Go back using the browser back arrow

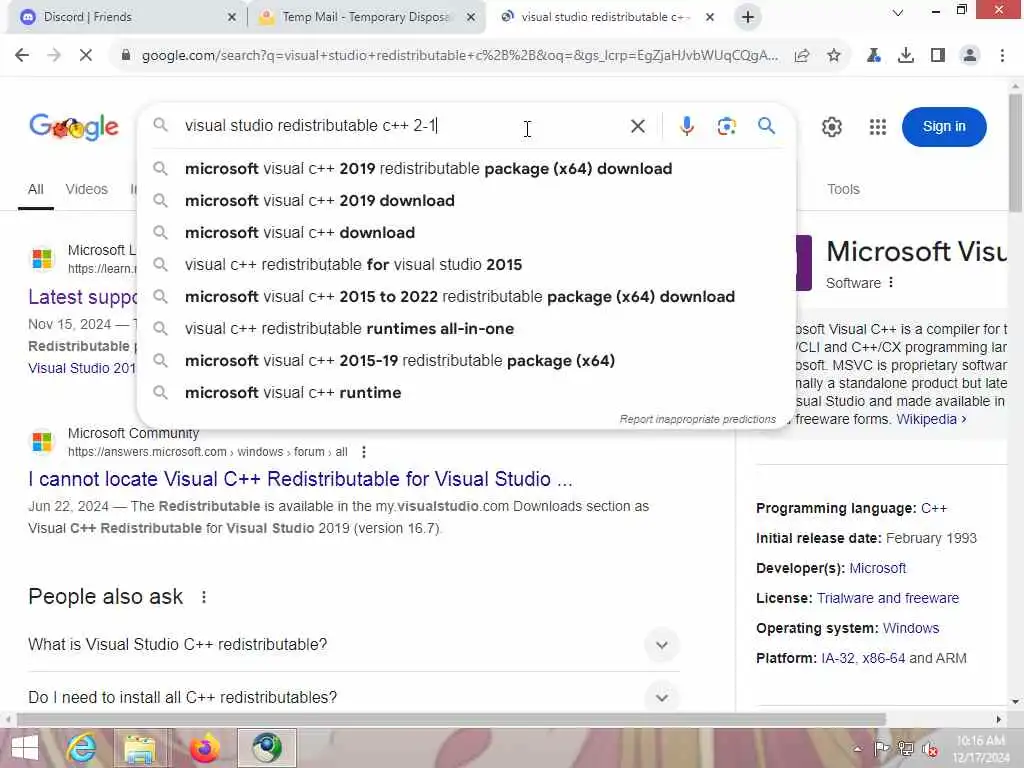[x=22, y=56]
